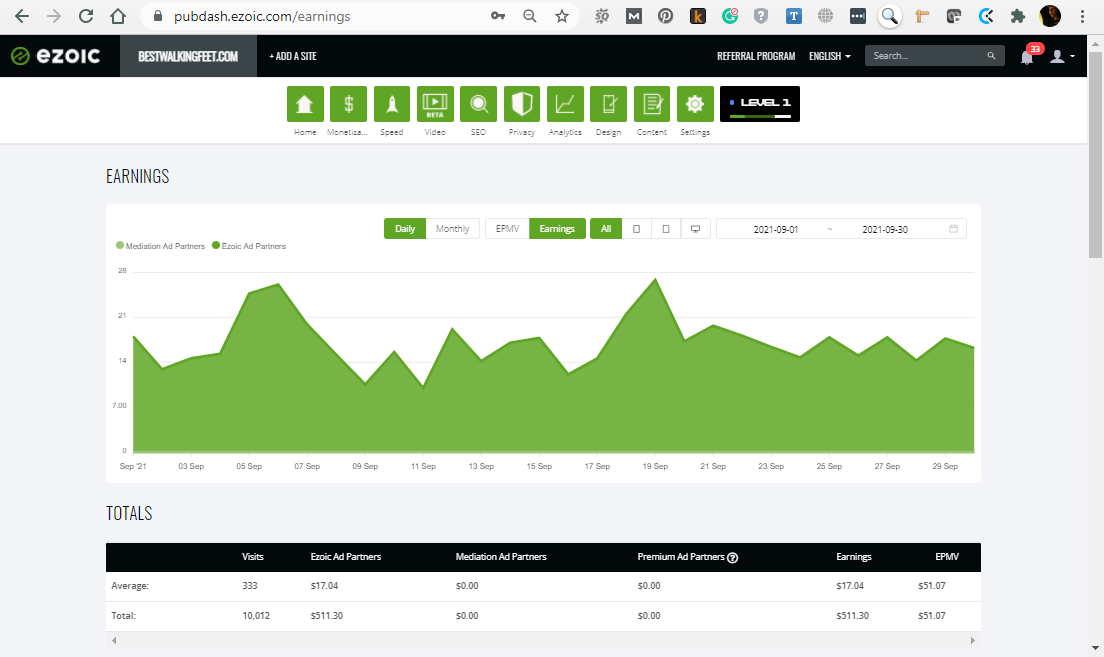Open the Settings gear icon
The image size is (1104, 657).
[695, 104]
